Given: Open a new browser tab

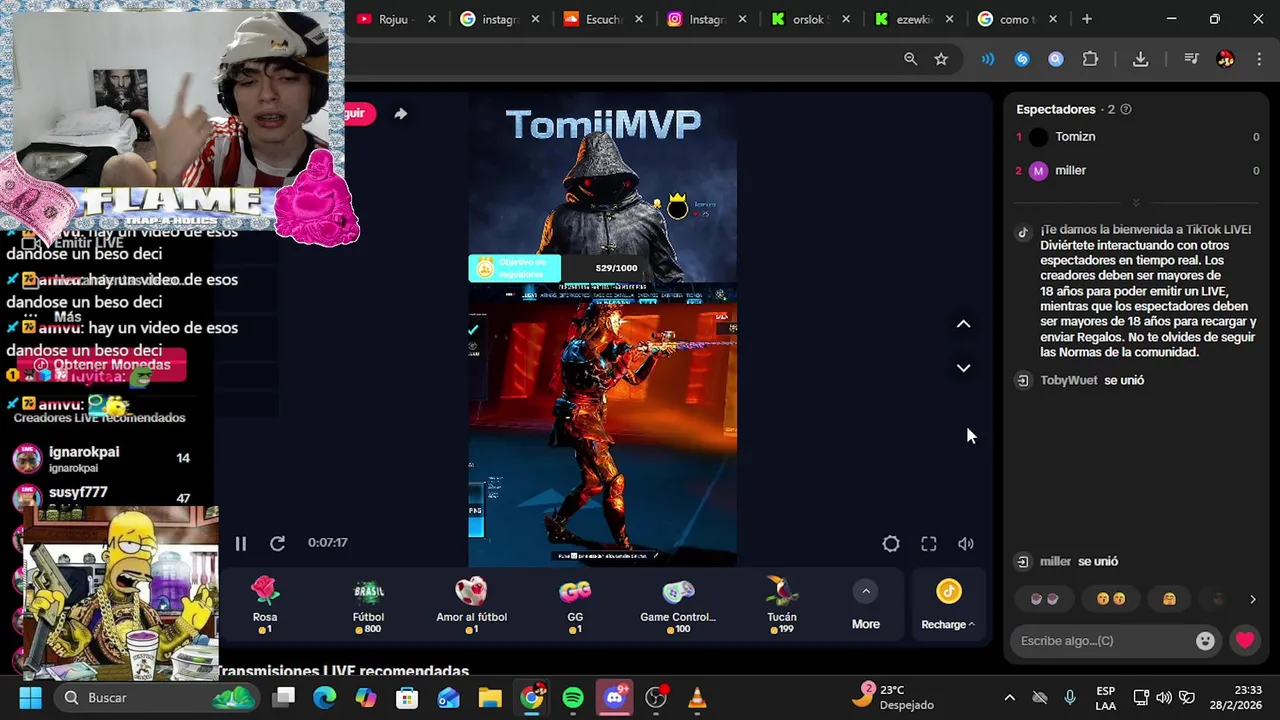Looking at the screenshot, I should pos(1086,19).
